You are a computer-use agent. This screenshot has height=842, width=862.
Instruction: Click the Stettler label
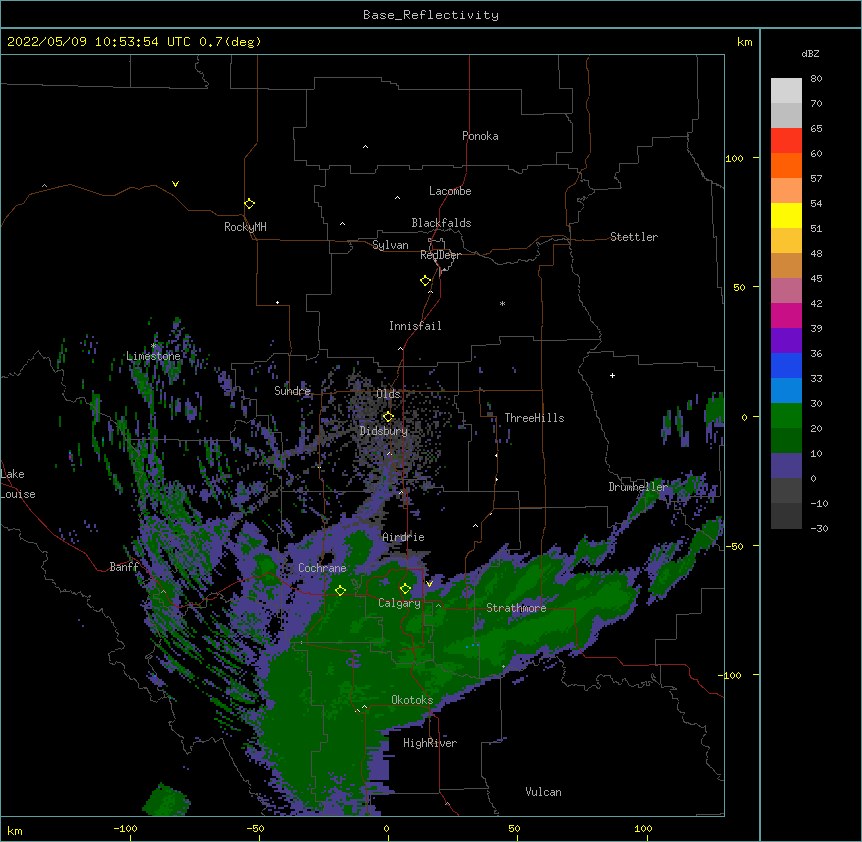coord(633,237)
